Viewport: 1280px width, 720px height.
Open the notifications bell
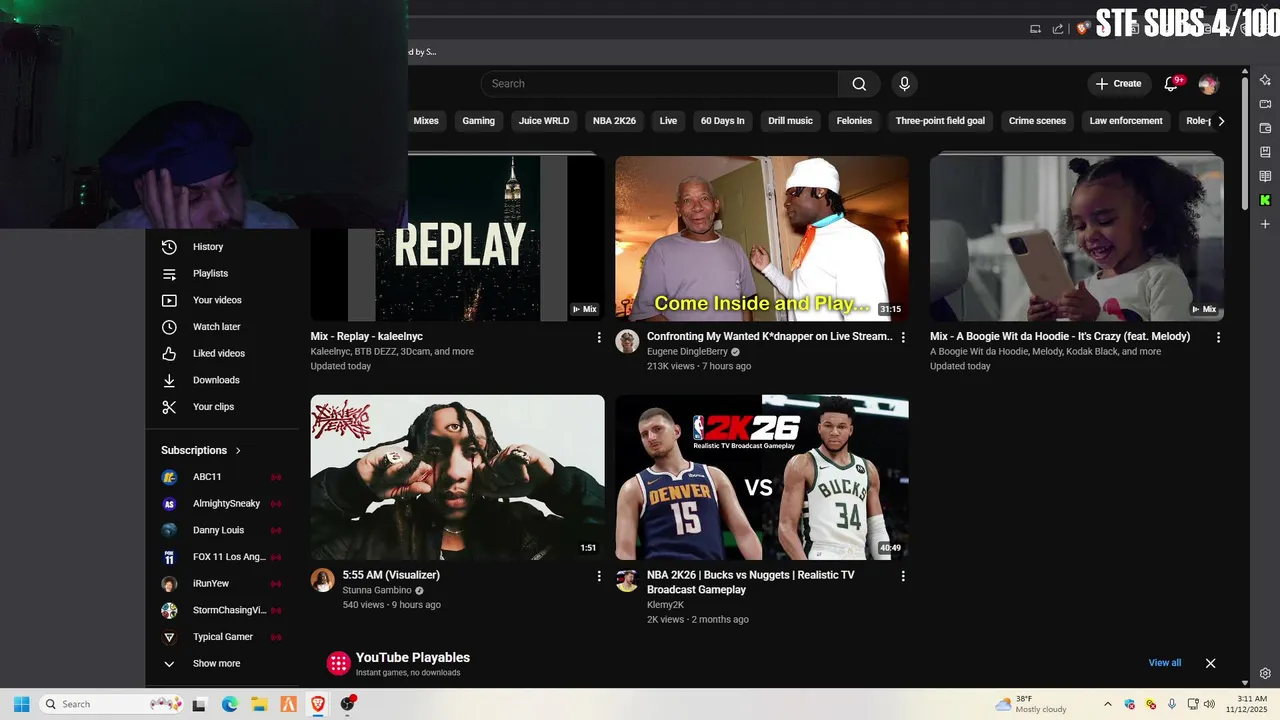1171,84
